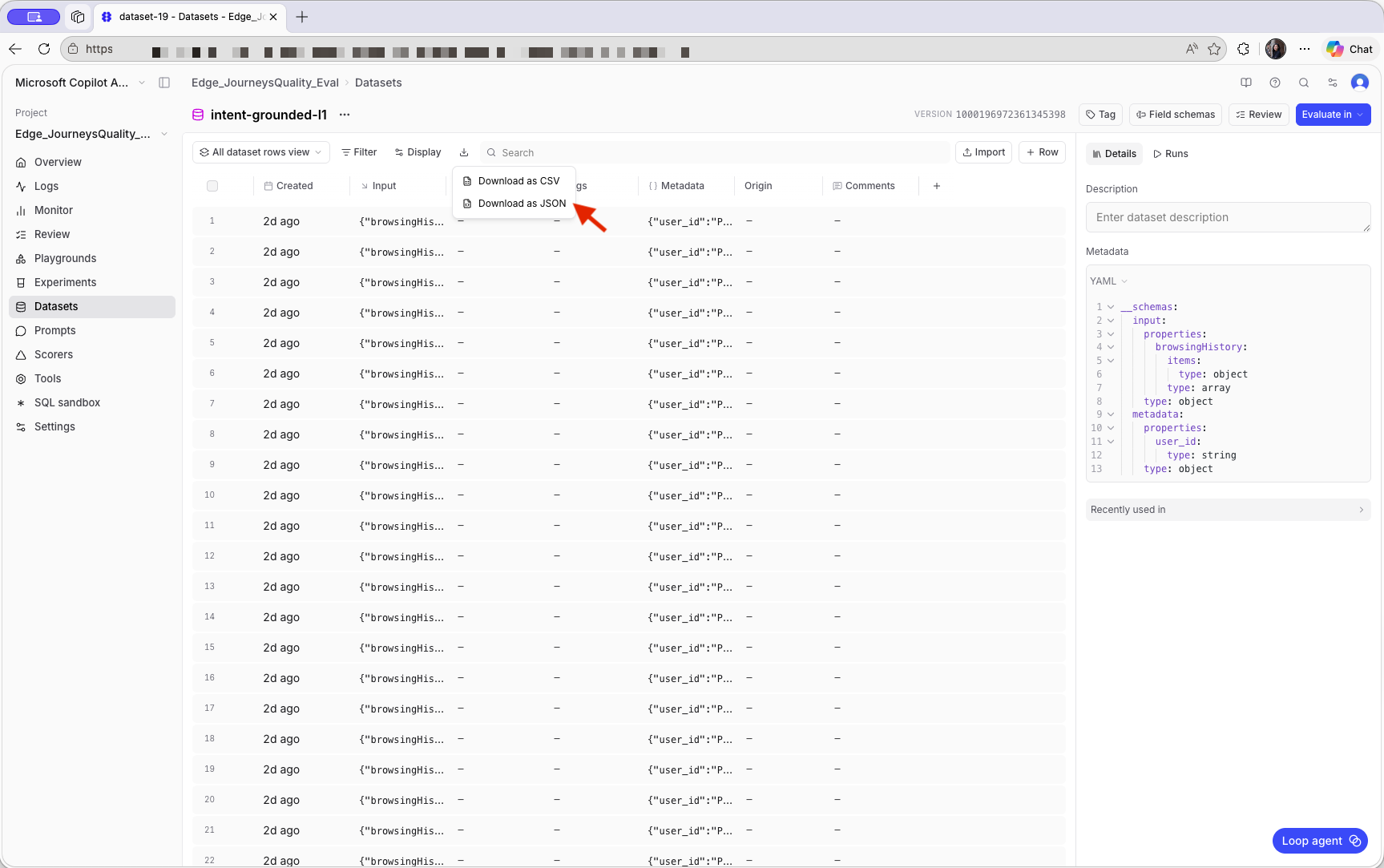Open search using the magnifier icon in the header

pos(1304,83)
